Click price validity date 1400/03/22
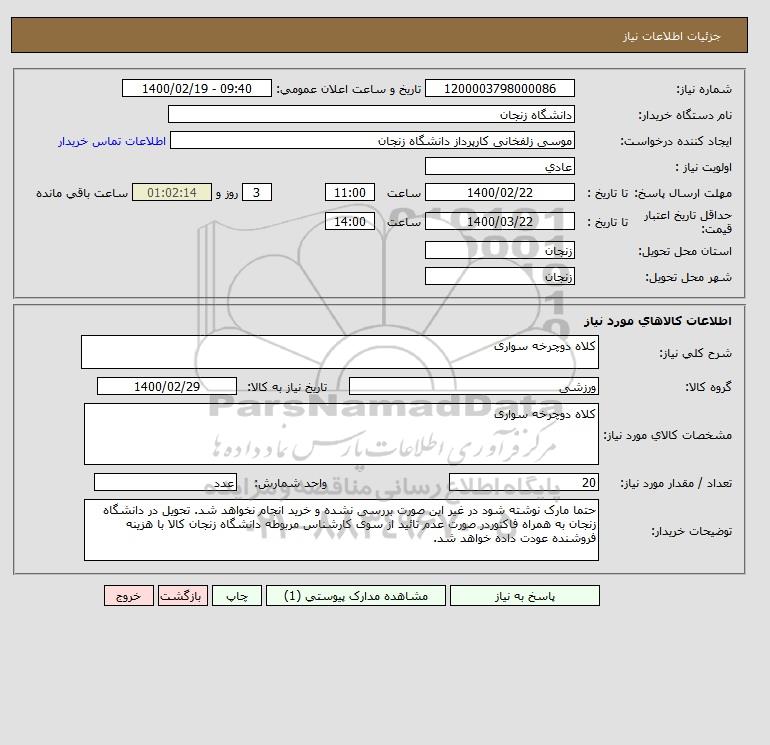This screenshot has width=770, height=745. point(499,221)
